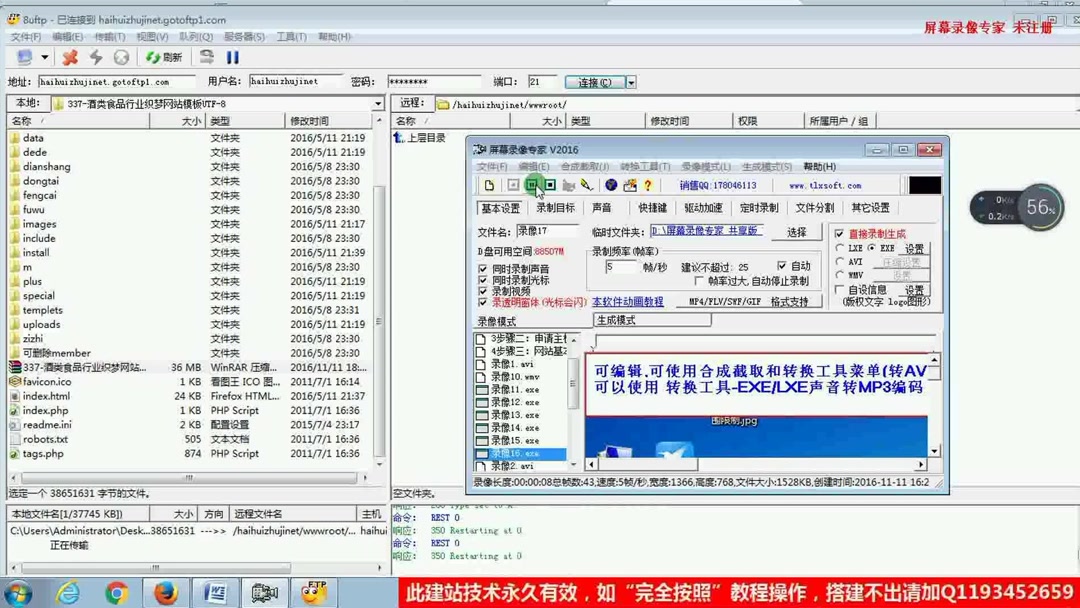Select the pen annotation icon in the recorder toolbar
The width and height of the screenshot is (1080, 608).
(588, 186)
